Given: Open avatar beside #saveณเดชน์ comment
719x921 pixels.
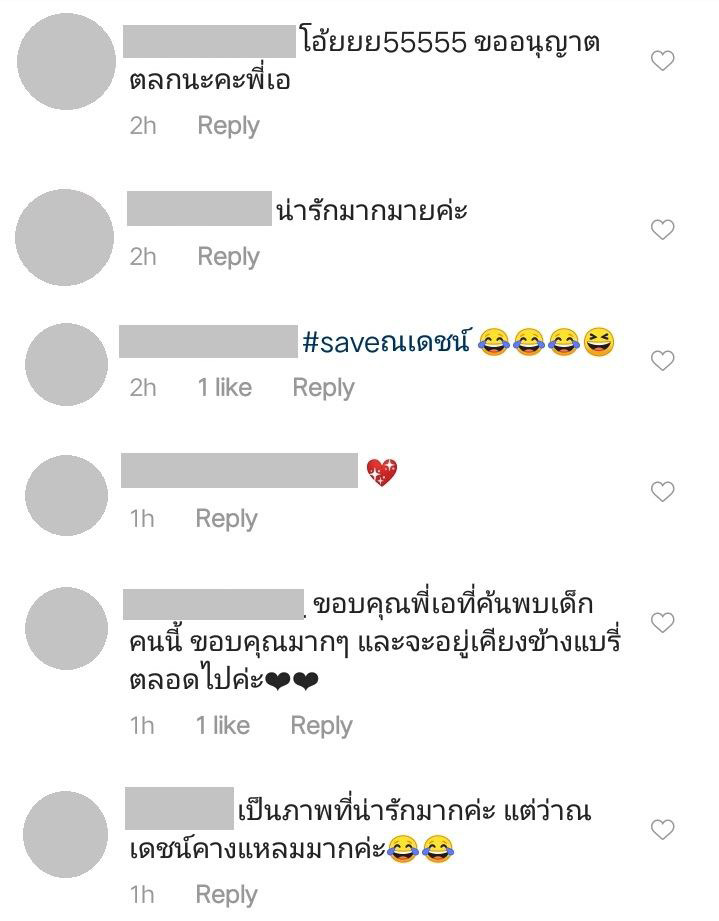Looking at the screenshot, I should pyautogui.click(x=66, y=364).
